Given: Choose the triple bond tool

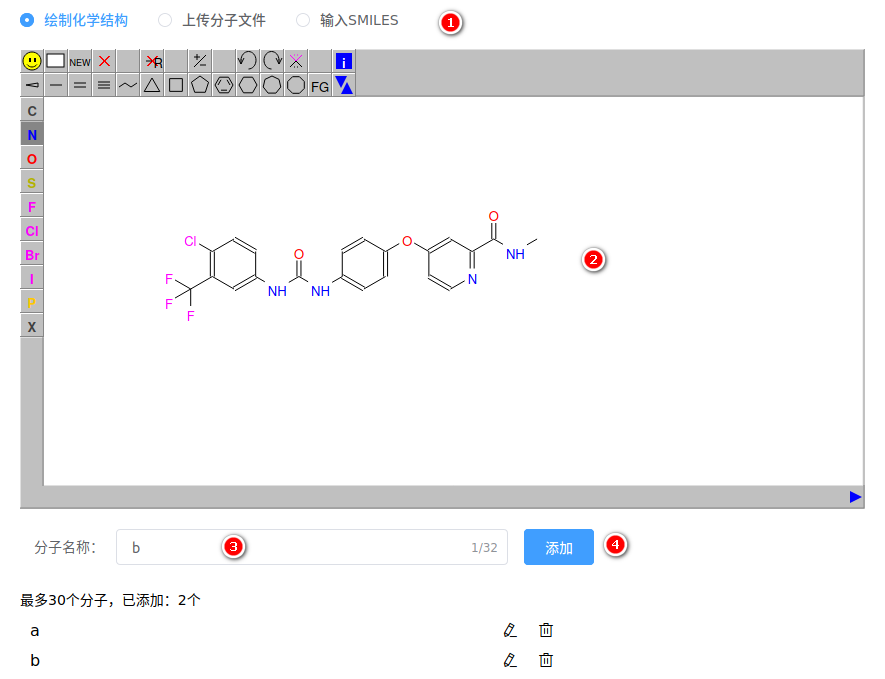Looking at the screenshot, I should [104, 86].
